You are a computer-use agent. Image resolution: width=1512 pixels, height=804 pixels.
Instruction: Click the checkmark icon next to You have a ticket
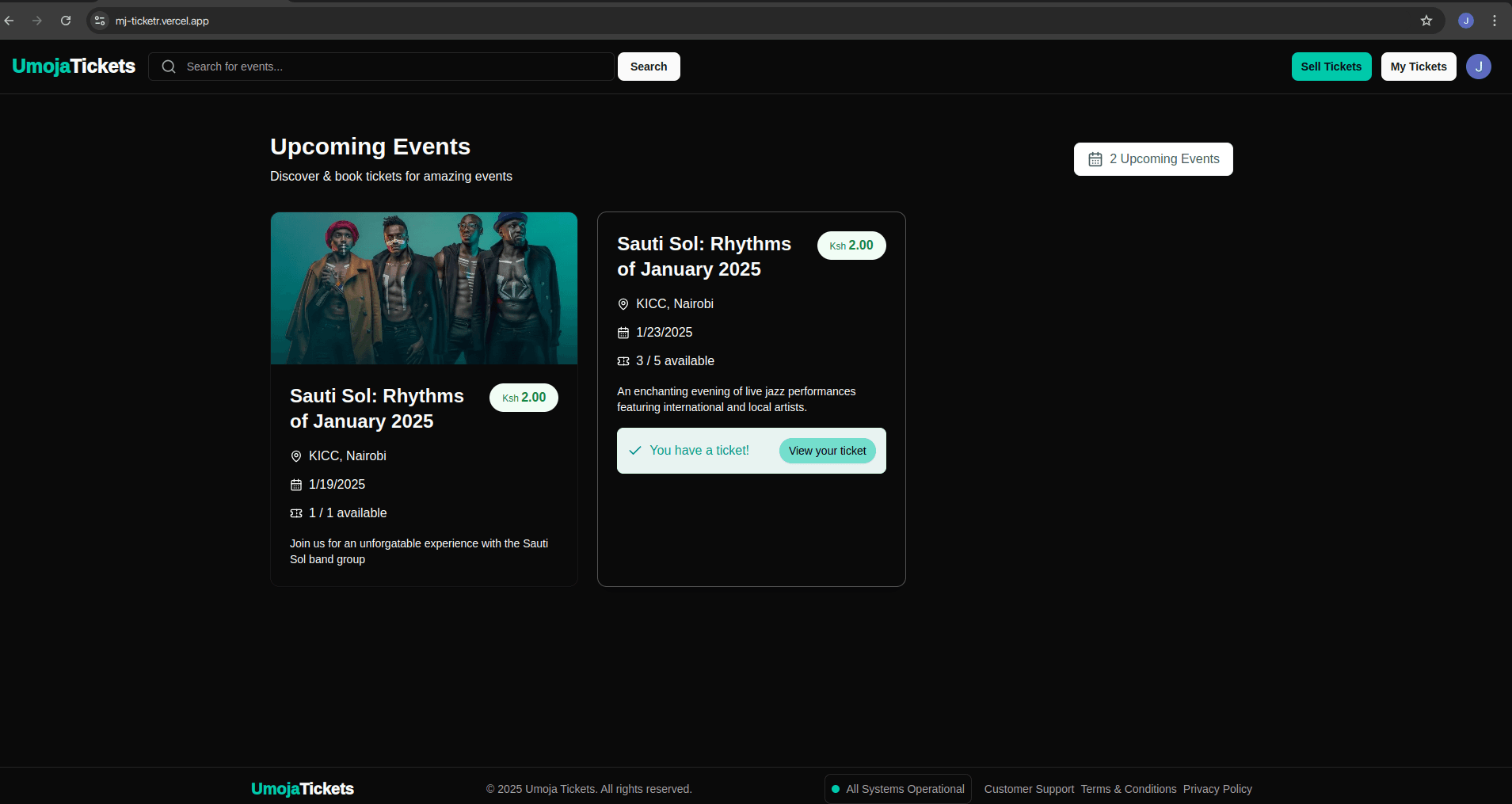click(635, 451)
